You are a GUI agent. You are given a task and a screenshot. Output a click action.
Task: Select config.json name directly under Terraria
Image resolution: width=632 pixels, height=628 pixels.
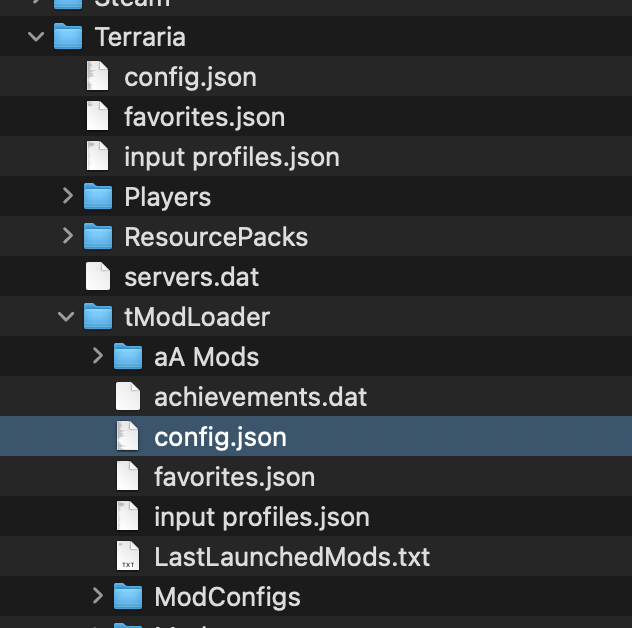tap(190, 77)
